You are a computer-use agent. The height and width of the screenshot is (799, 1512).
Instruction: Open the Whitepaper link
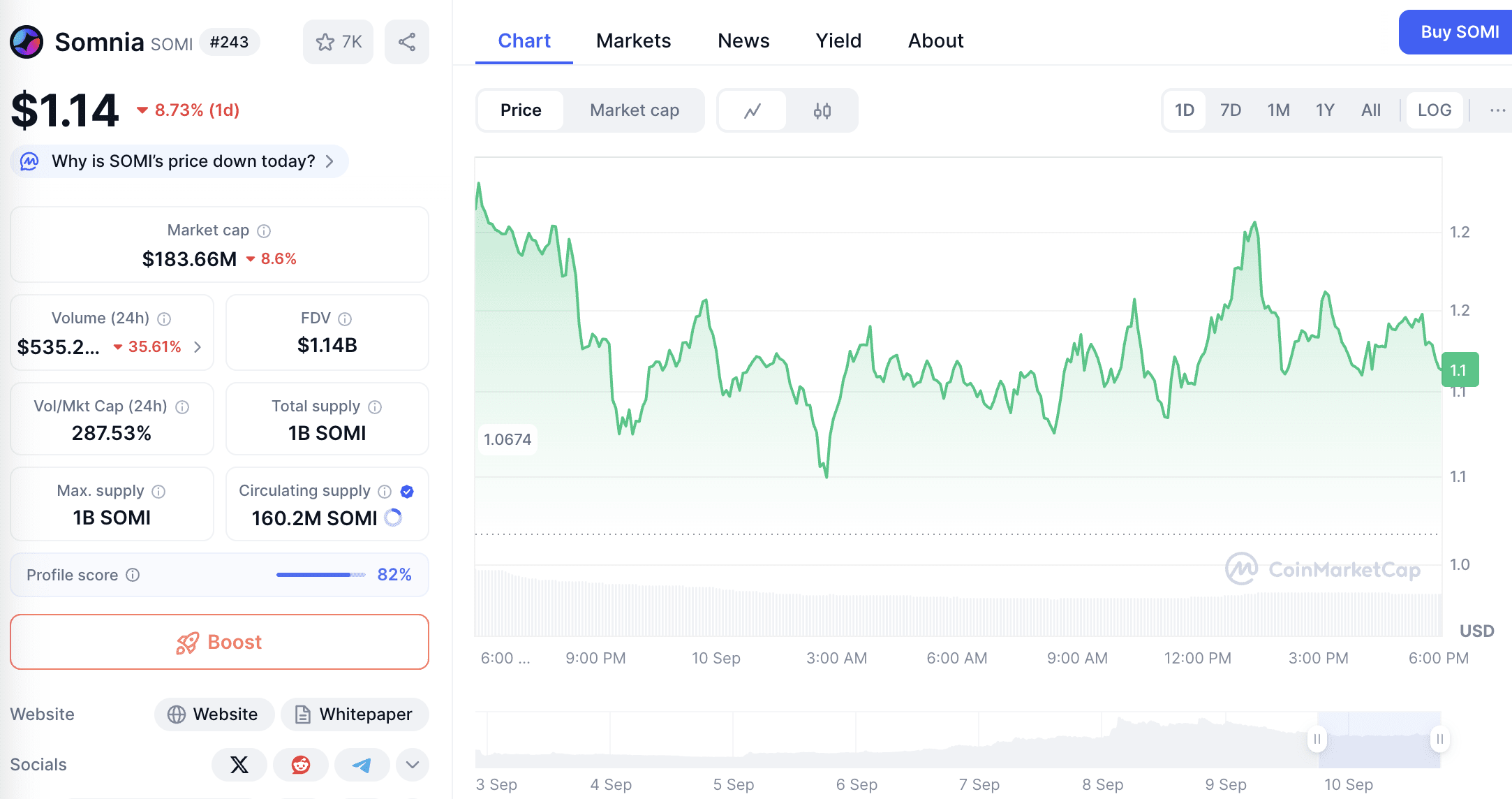click(355, 714)
